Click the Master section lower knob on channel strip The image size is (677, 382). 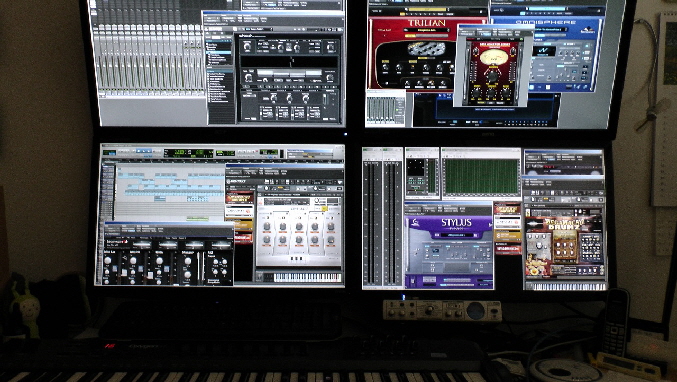[x=188, y=275]
